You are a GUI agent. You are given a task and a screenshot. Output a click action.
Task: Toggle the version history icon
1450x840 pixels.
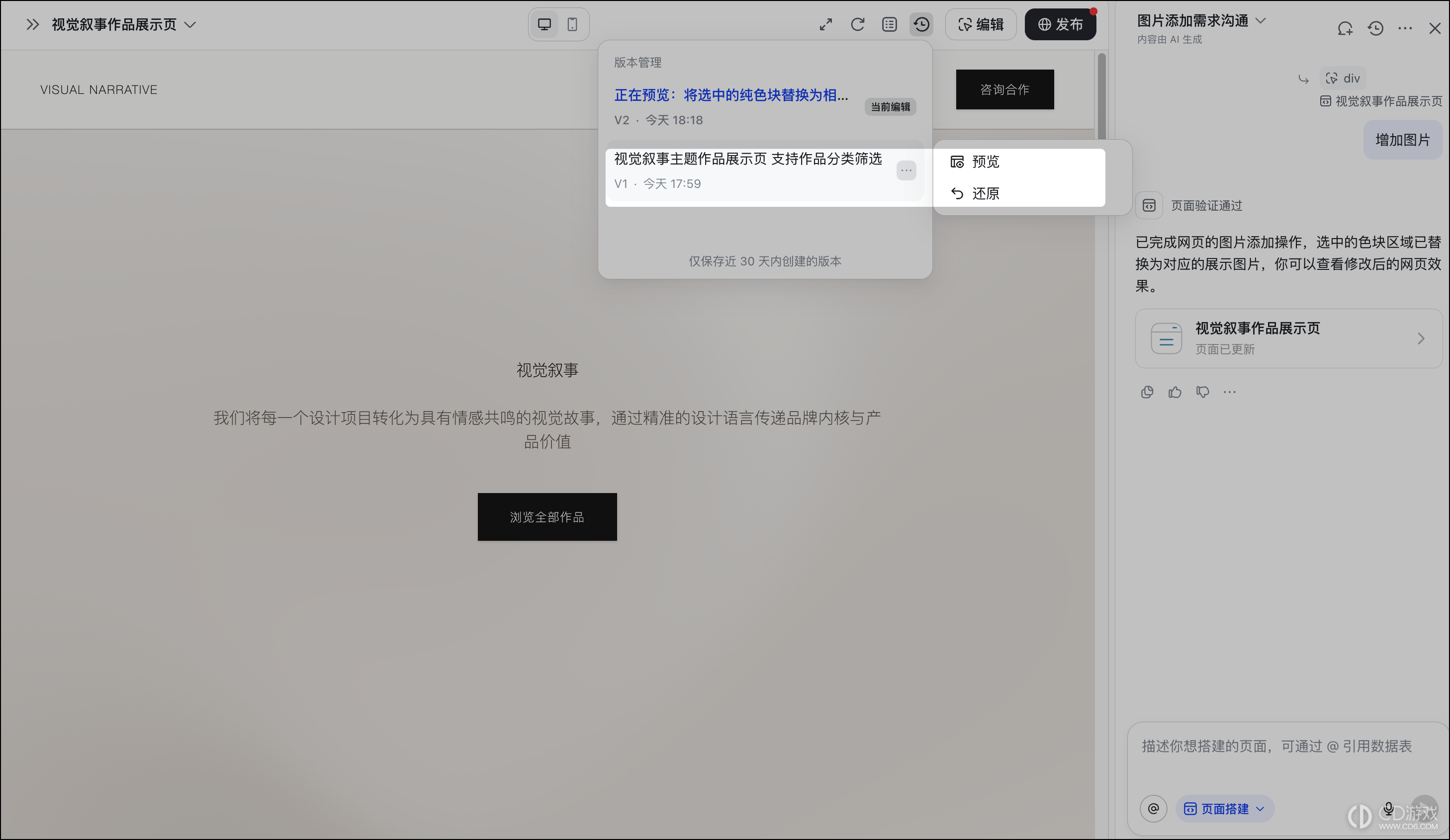[921, 24]
